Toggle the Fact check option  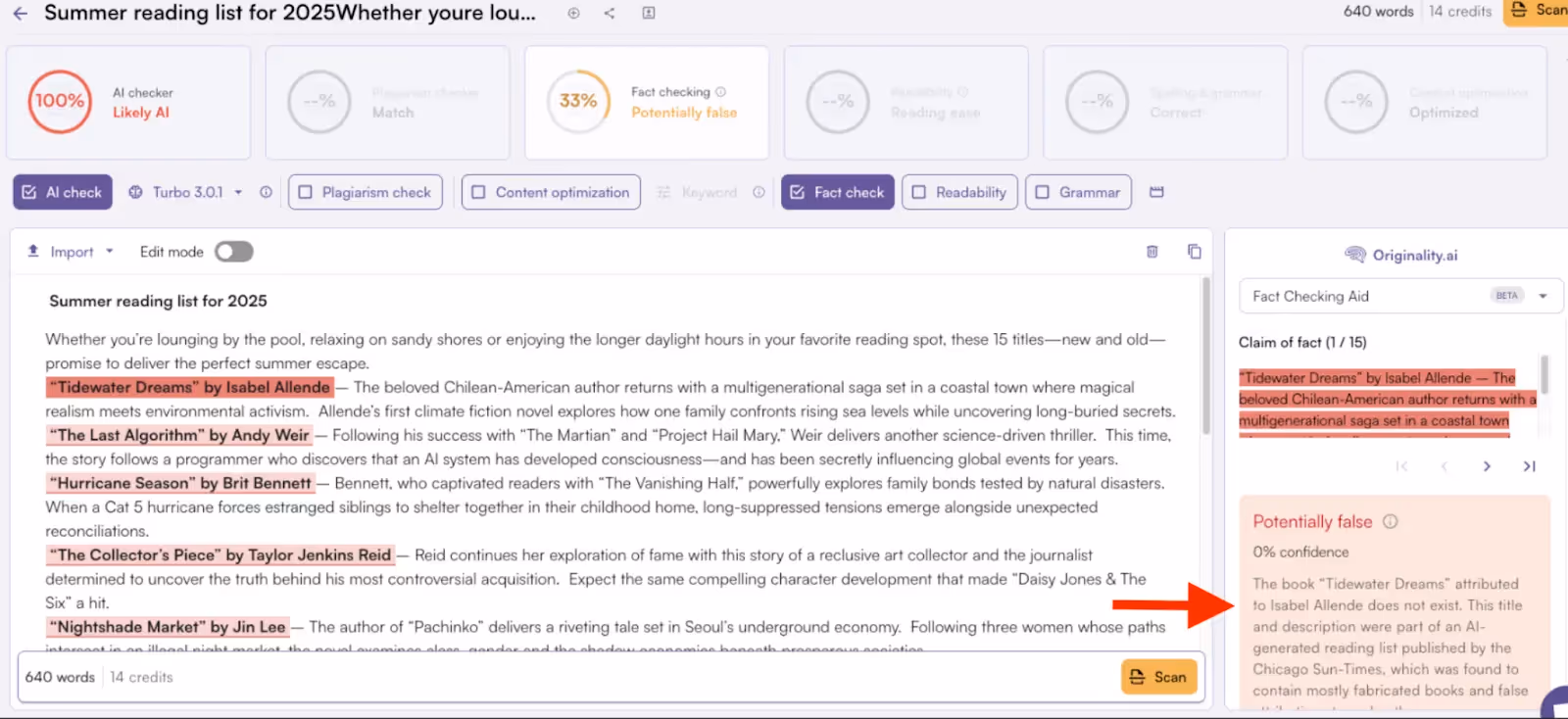coord(838,192)
